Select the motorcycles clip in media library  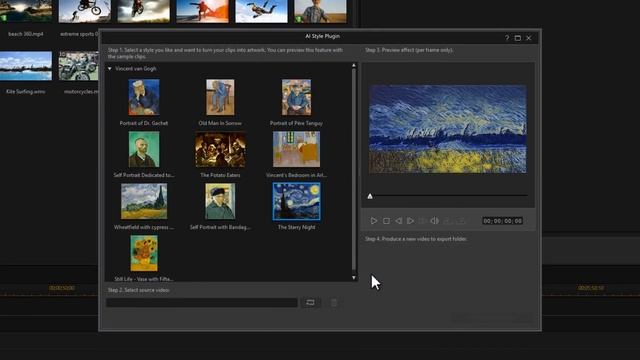(78, 66)
